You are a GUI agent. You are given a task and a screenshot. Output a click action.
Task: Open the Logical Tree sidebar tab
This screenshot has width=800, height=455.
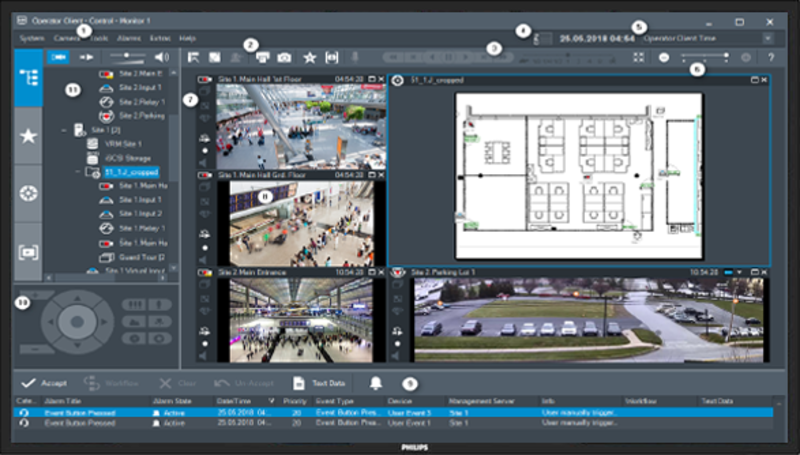pyautogui.click(x=28, y=79)
